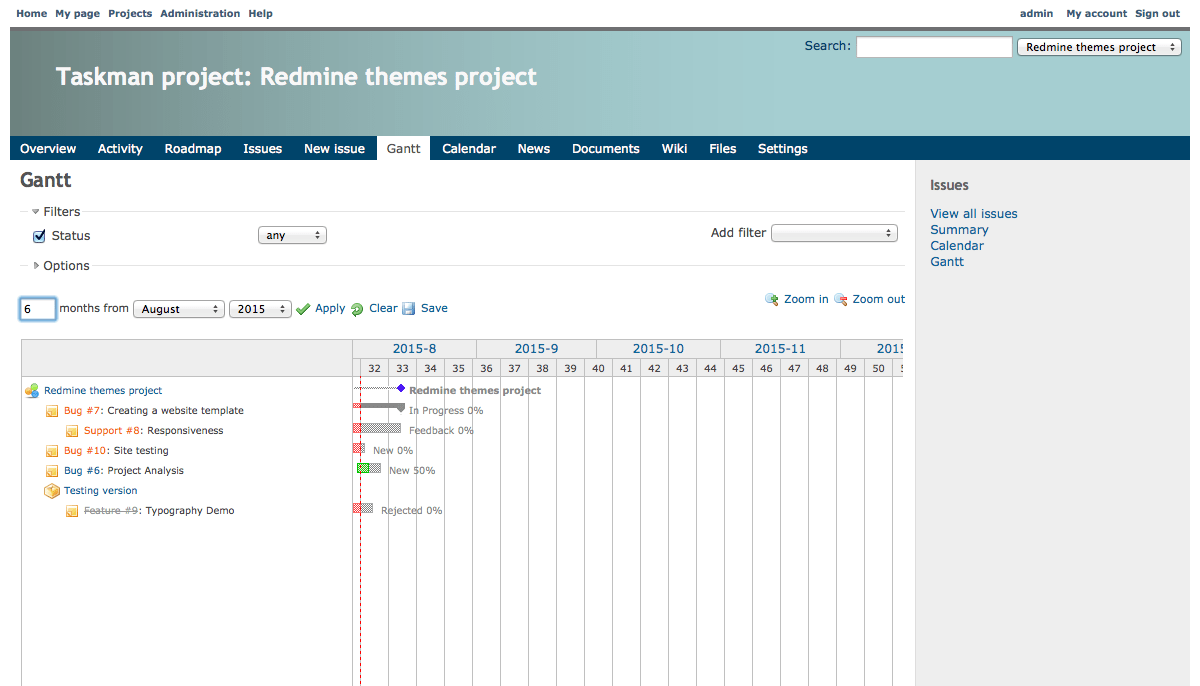The height and width of the screenshot is (686, 1200).
Task: Open the News tab
Action: [534, 148]
